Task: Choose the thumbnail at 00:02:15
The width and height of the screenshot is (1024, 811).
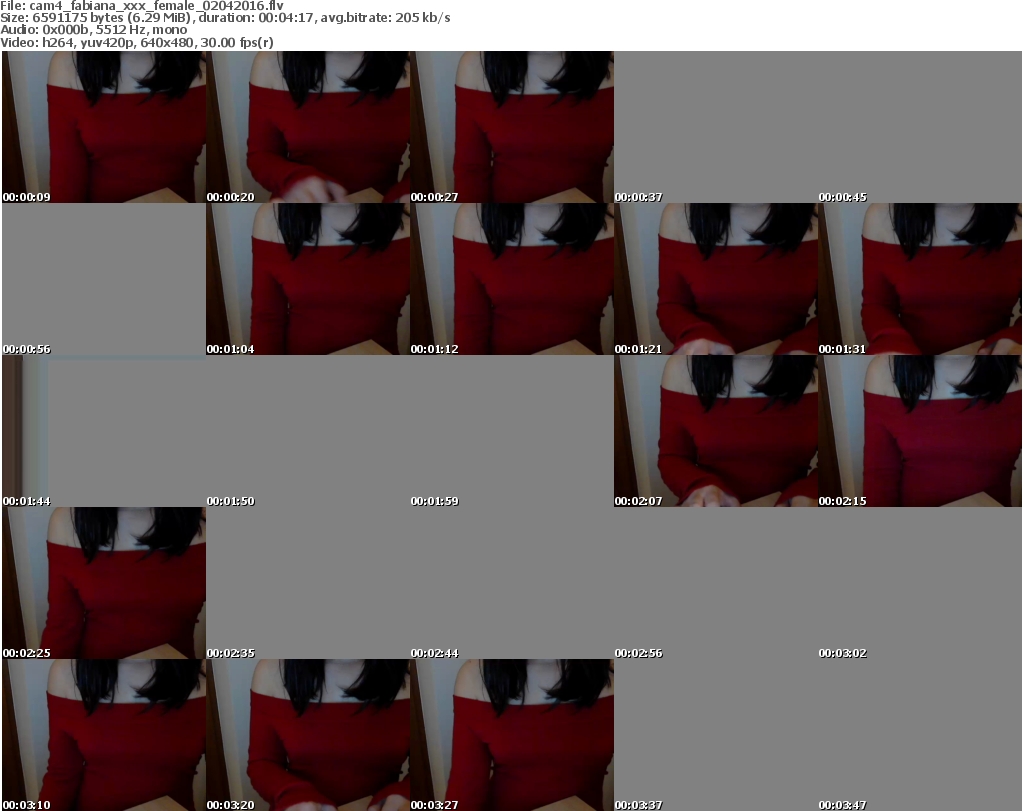Action: click(x=920, y=431)
